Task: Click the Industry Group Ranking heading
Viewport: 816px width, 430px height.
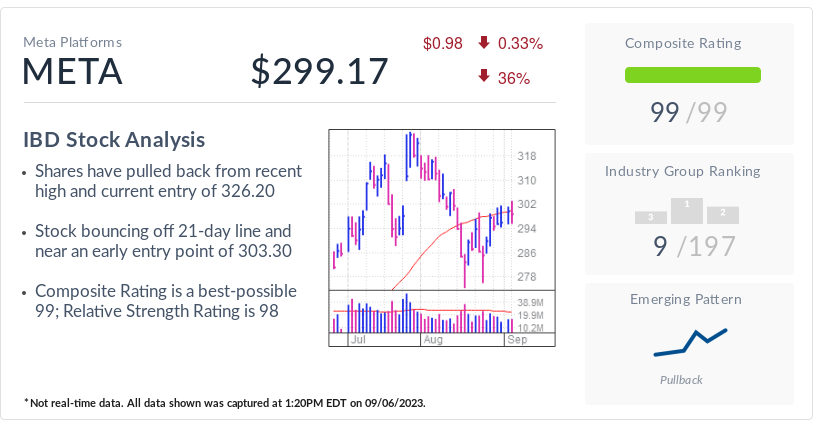Action: 682,171
